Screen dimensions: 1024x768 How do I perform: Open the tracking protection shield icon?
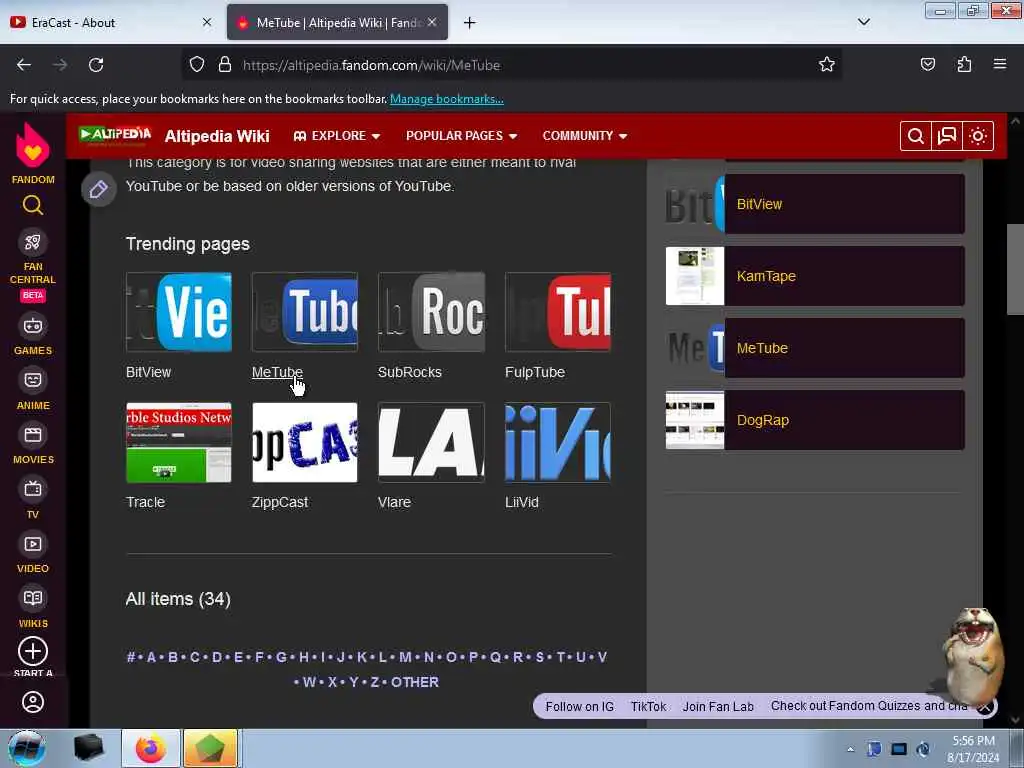pos(197,65)
